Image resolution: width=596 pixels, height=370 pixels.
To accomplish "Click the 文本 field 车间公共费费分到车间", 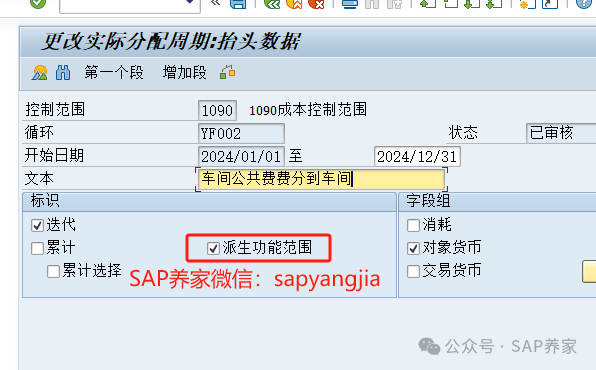I will tap(321, 179).
